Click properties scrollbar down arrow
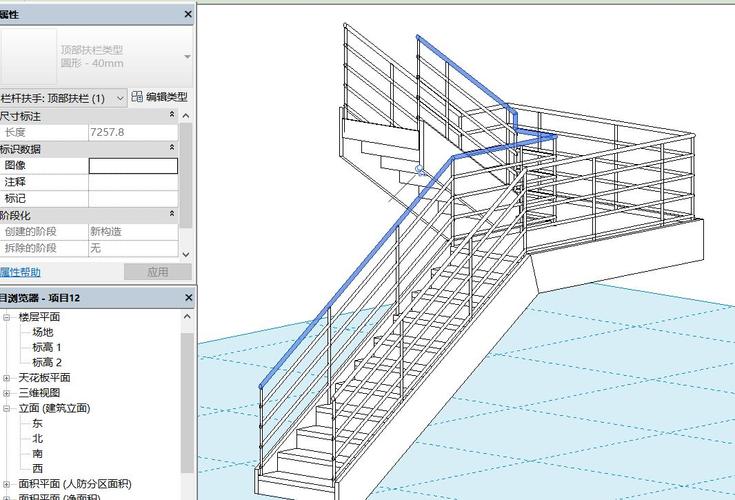The width and height of the screenshot is (735, 500). tap(186, 254)
